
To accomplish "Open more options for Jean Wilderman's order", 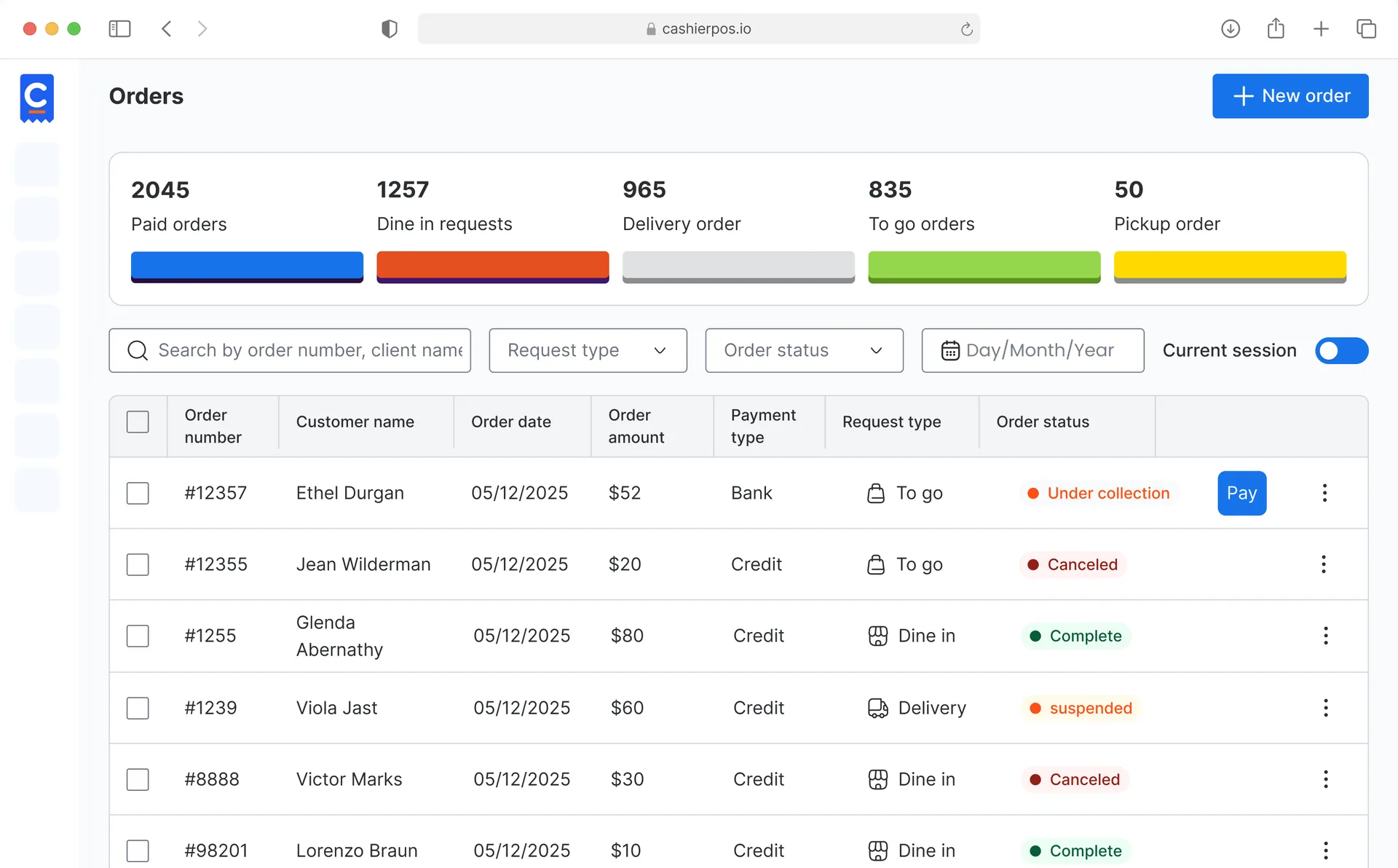I will (1324, 564).
